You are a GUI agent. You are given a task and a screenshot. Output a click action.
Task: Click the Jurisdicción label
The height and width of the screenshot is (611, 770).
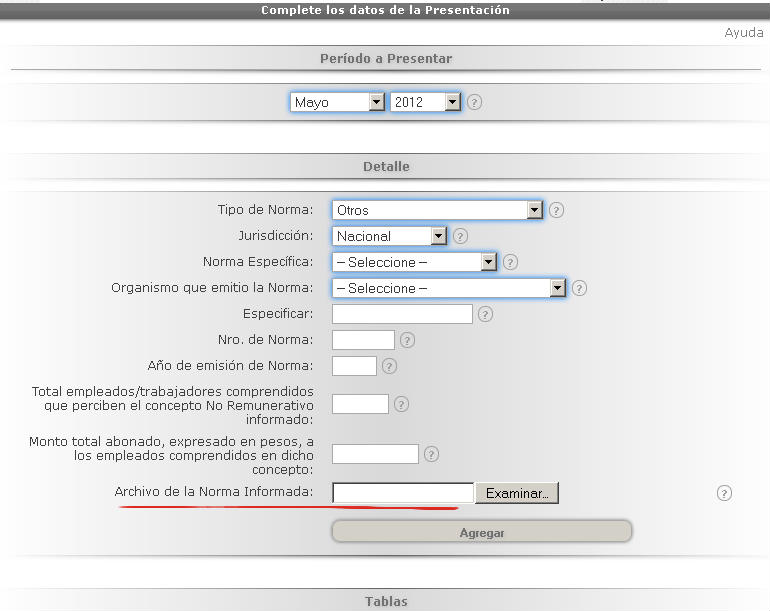point(275,236)
